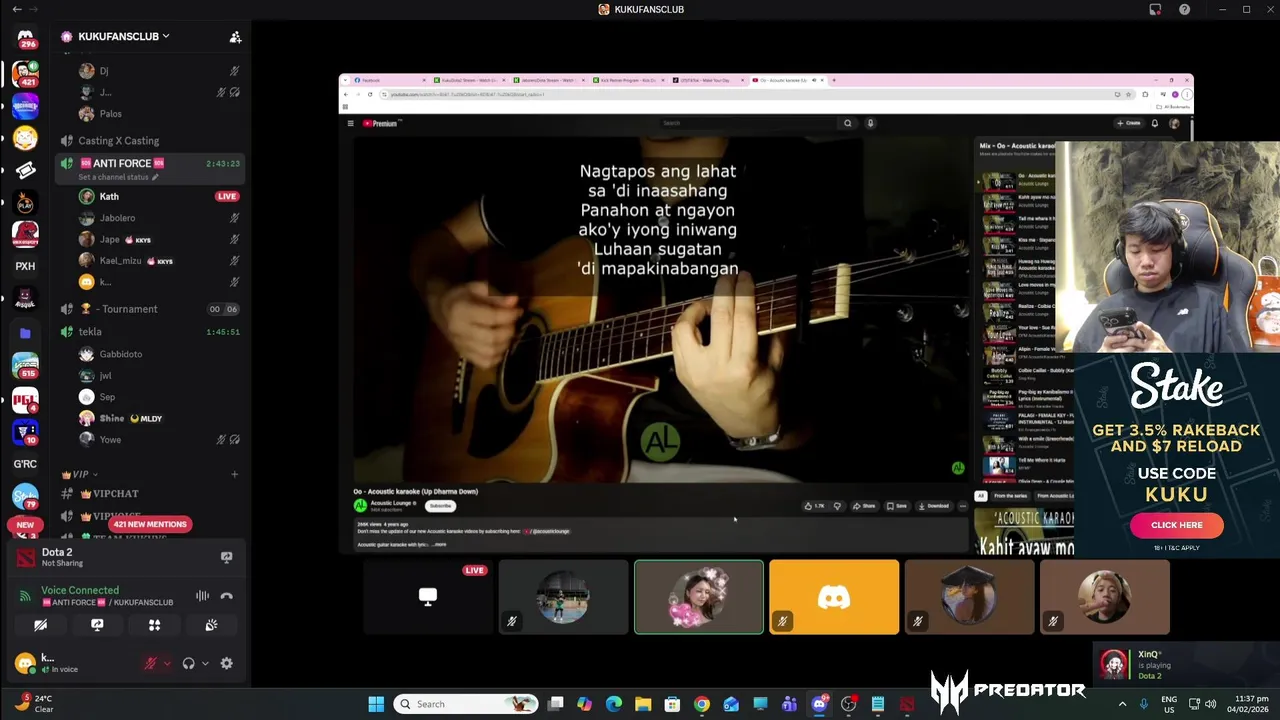This screenshot has height=720, width=1280.
Task: Stream Dota 2 using the Not Sharing screen icon
Action: pyautogui.click(x=226, y=557)
